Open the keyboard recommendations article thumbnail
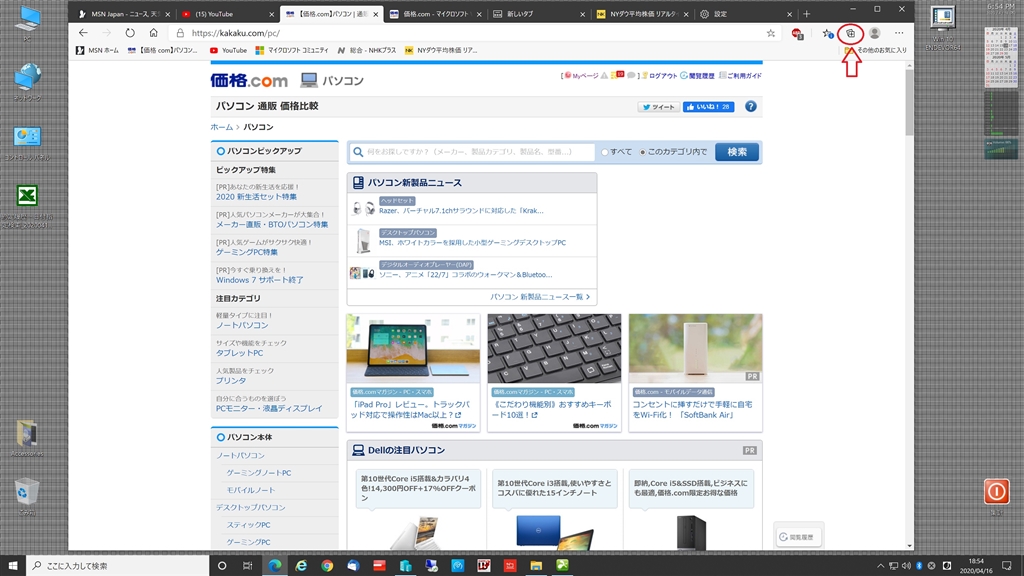The width and height of the screenshot is (1024, 576). [x=554, y=348]
